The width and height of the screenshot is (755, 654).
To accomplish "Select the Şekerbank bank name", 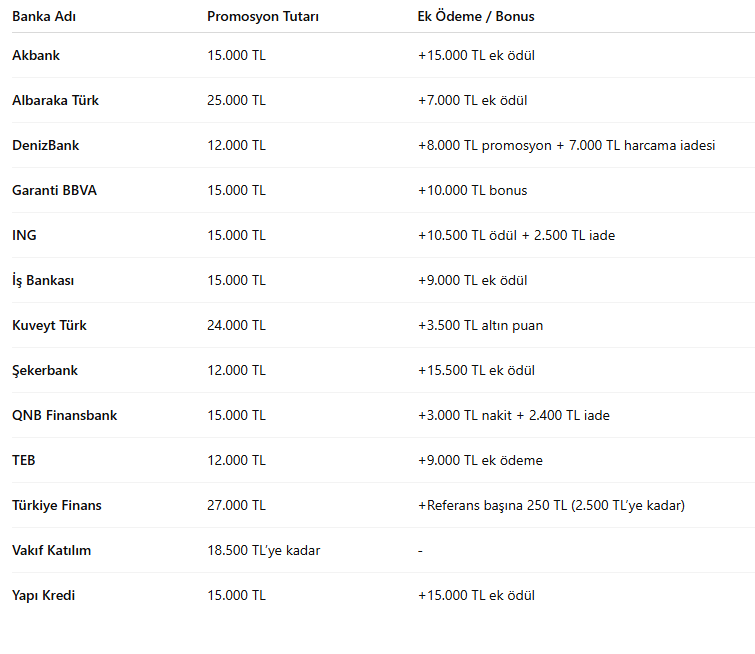I will (45, 370).
